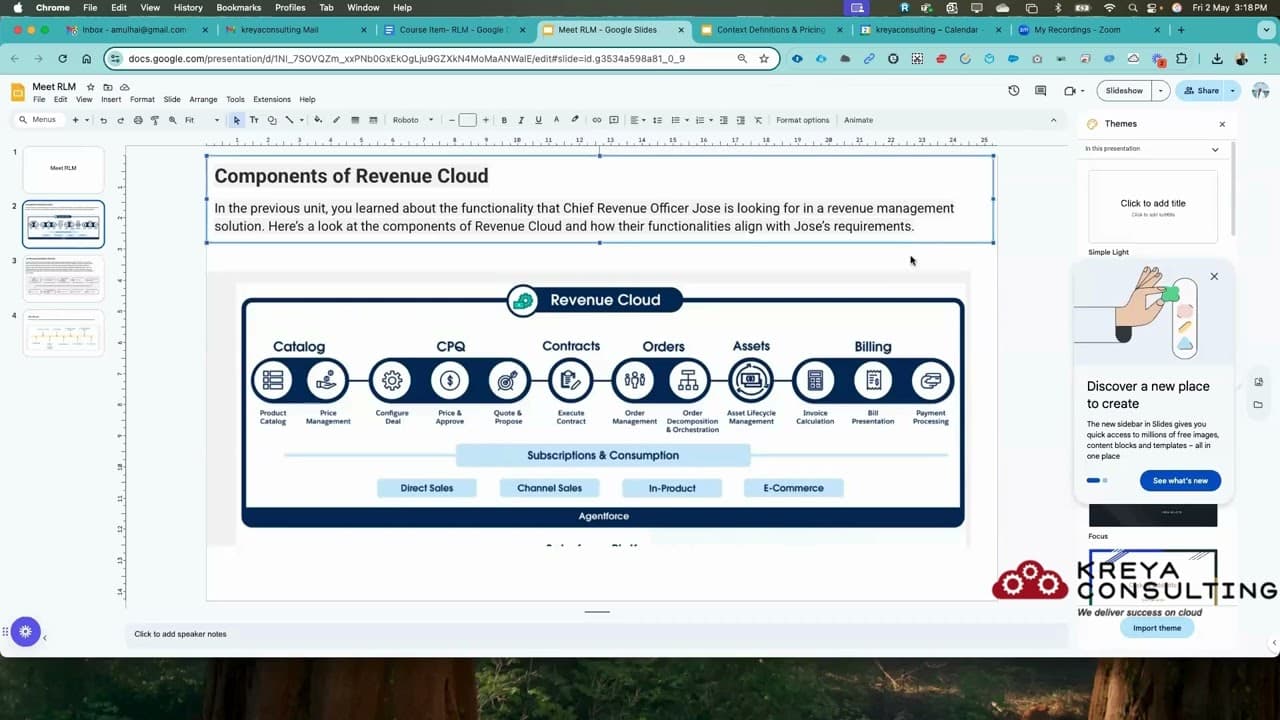Open the comment history panel
Screen dimensions: 1280x720
click(1041, 91)
